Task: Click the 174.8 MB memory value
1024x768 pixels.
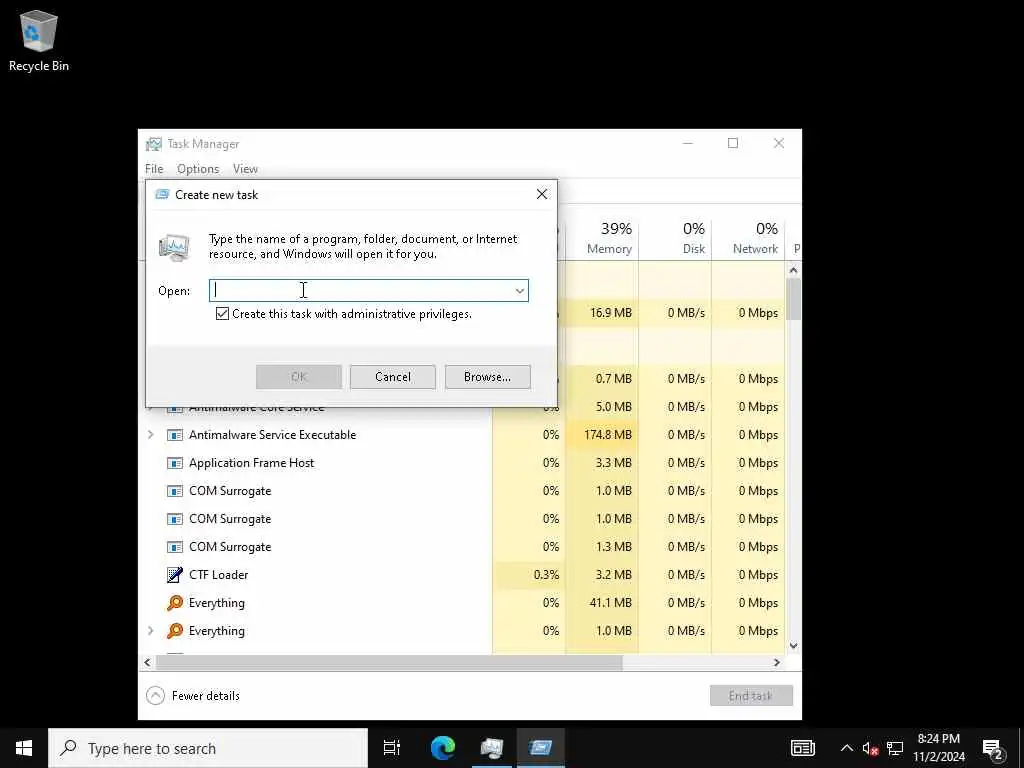Action: click(x=607, y=435)
